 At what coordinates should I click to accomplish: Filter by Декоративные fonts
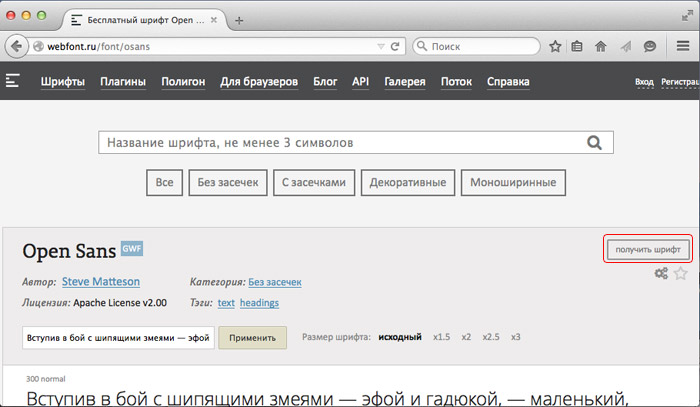[x=408, y=183]
